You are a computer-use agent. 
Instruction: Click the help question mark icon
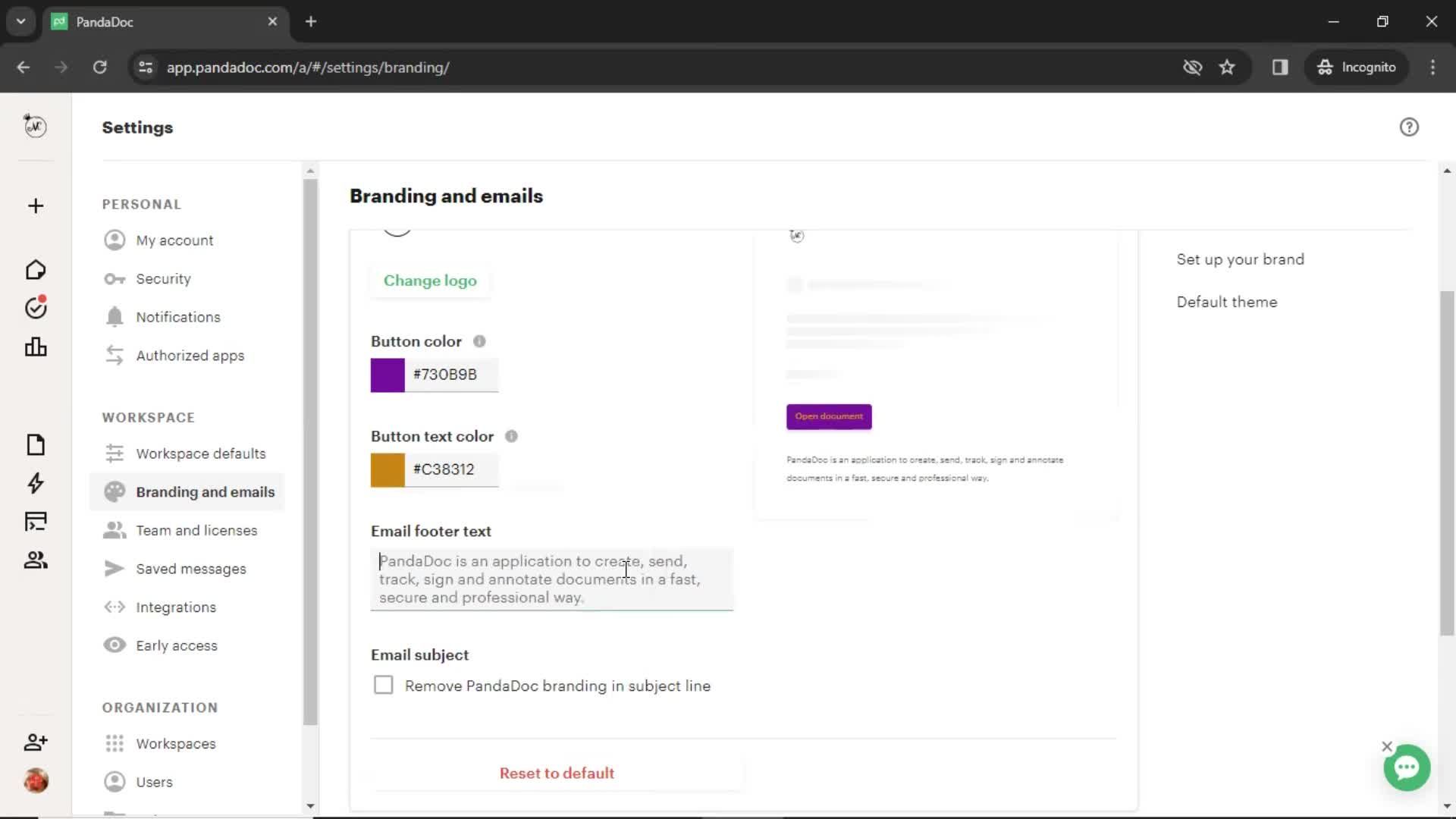pyautogui.click(x=1410, y=127)
